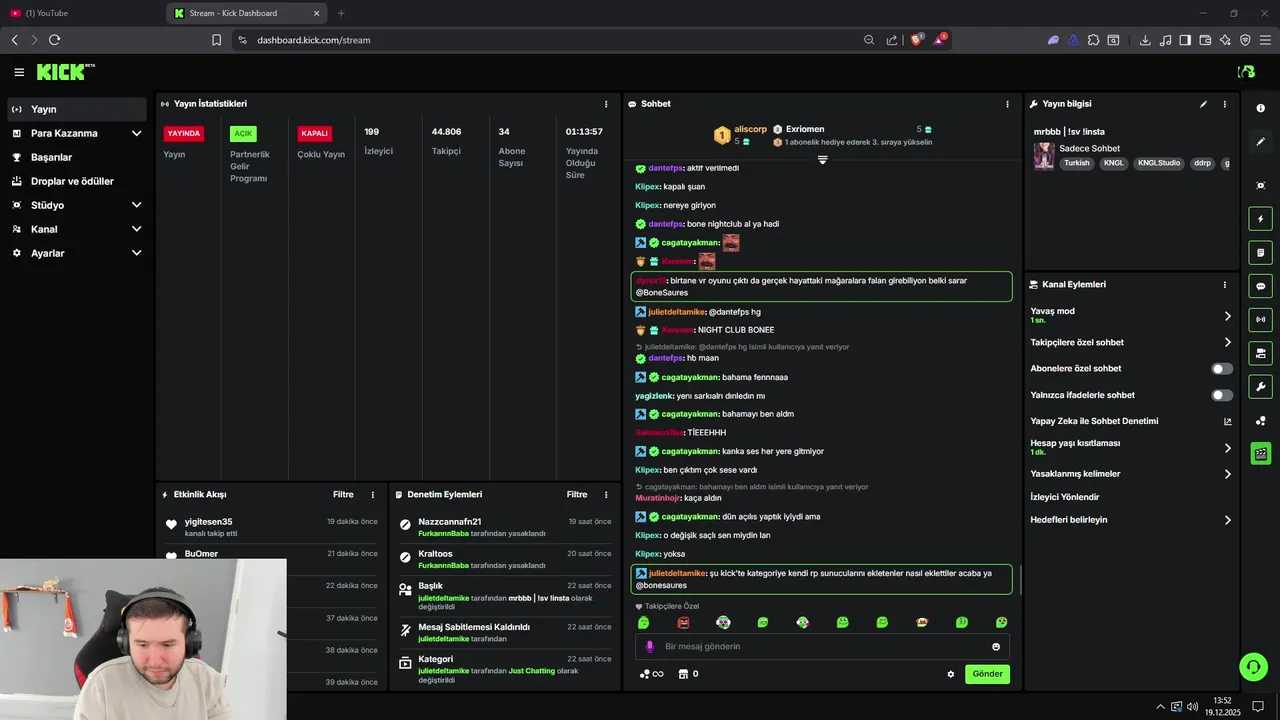The width and height of the screenshot is (1280, 720).
Task: Toggle Yalnızca ifadelerle sohbet switch
Action: point(1222,395)
